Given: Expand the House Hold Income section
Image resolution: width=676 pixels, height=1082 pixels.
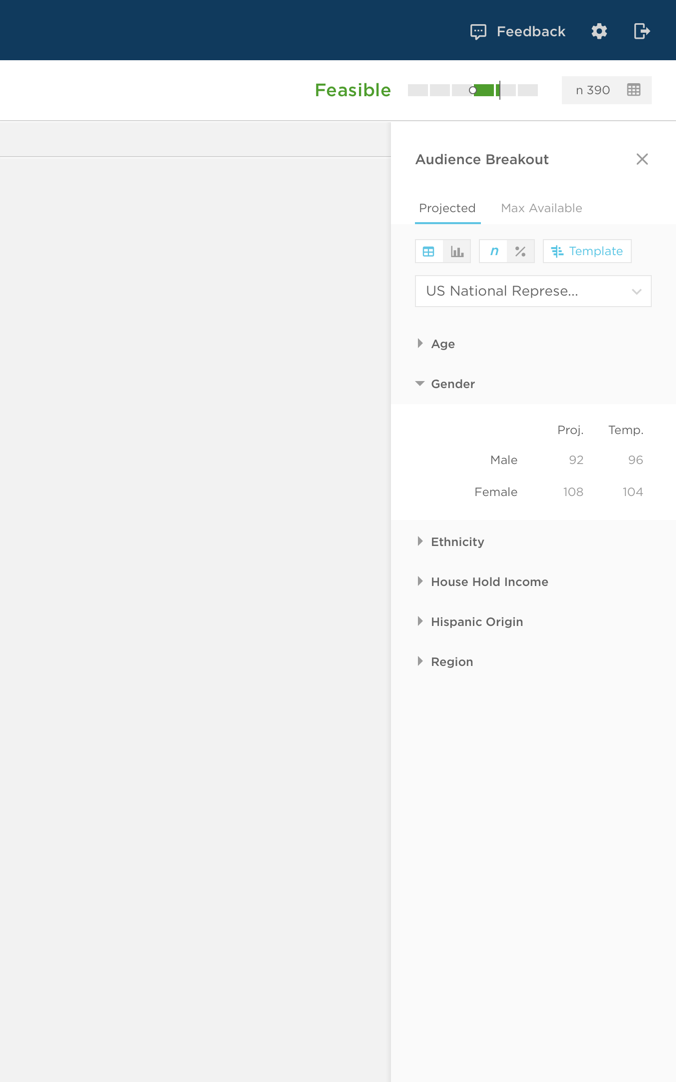Looking at the screenshot, I should tap(488, 582).
